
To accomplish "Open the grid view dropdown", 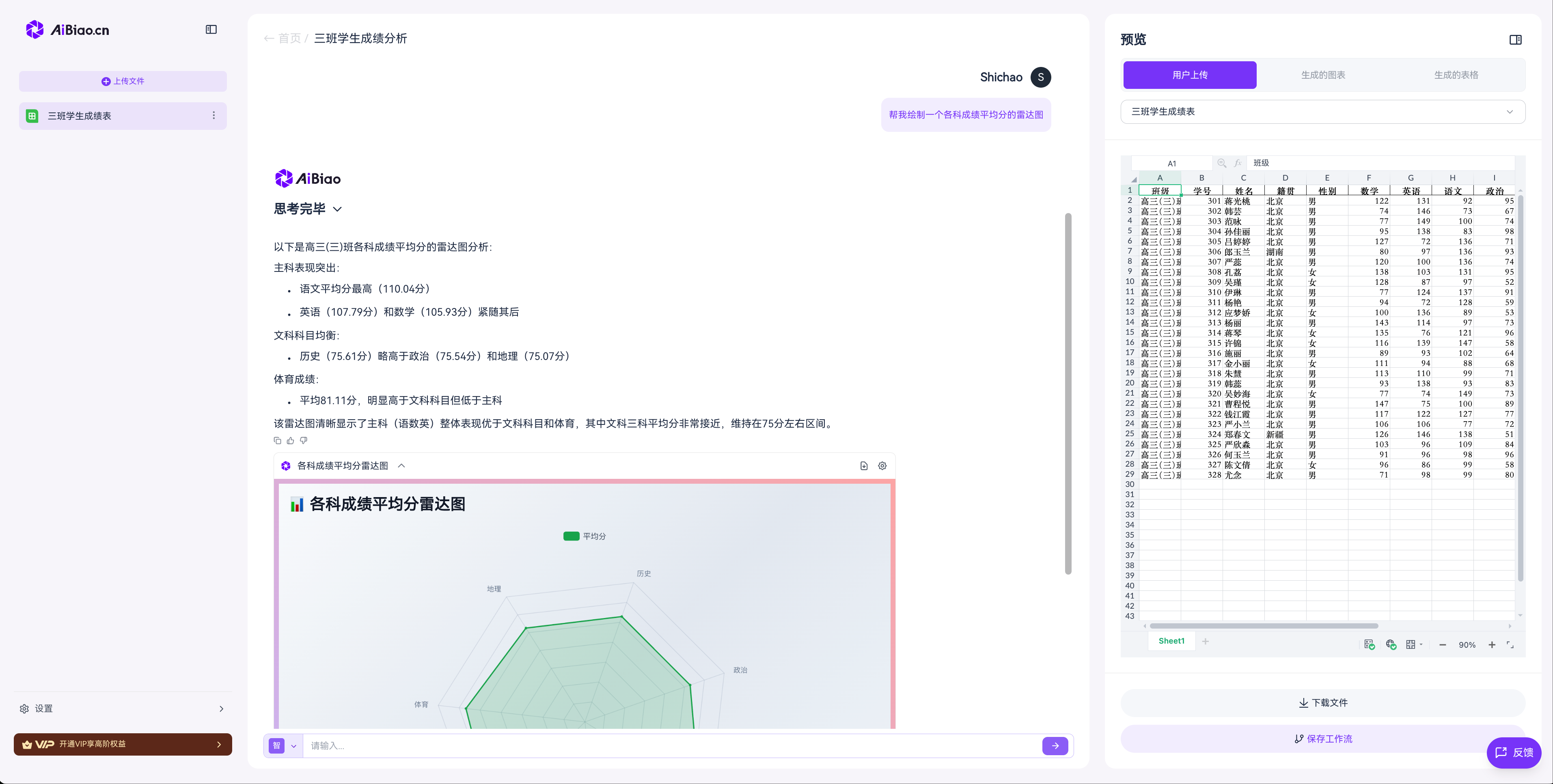I will (x=1414, y=645).
